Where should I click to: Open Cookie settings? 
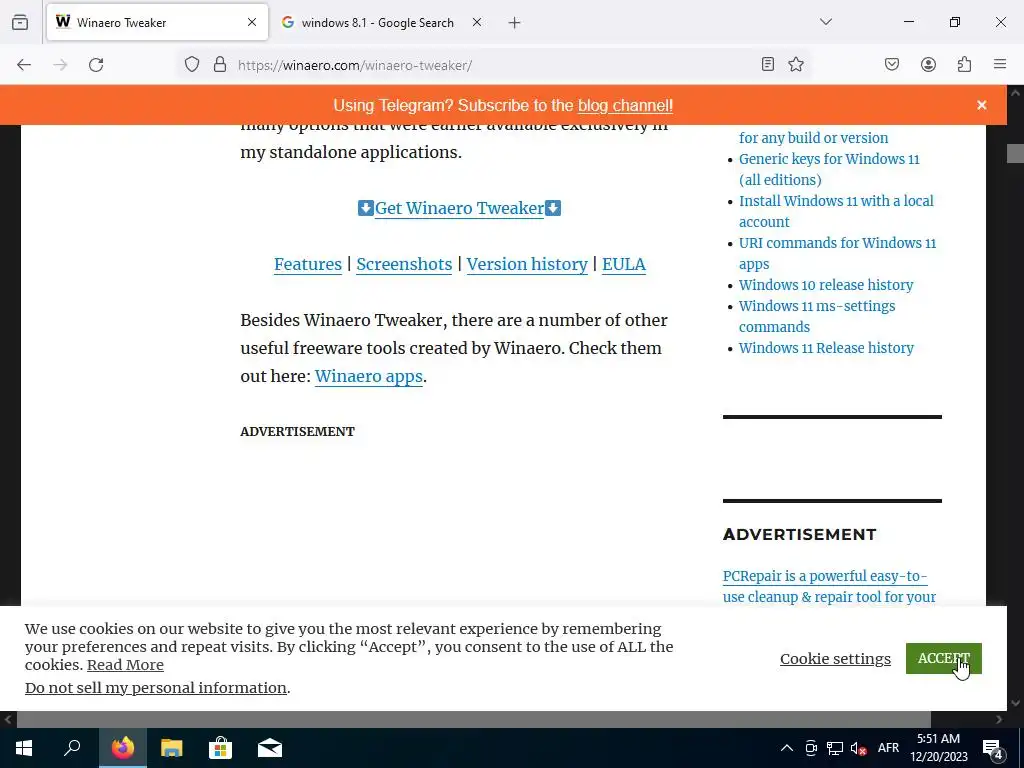pyautogui.click(x=835, y=659)
